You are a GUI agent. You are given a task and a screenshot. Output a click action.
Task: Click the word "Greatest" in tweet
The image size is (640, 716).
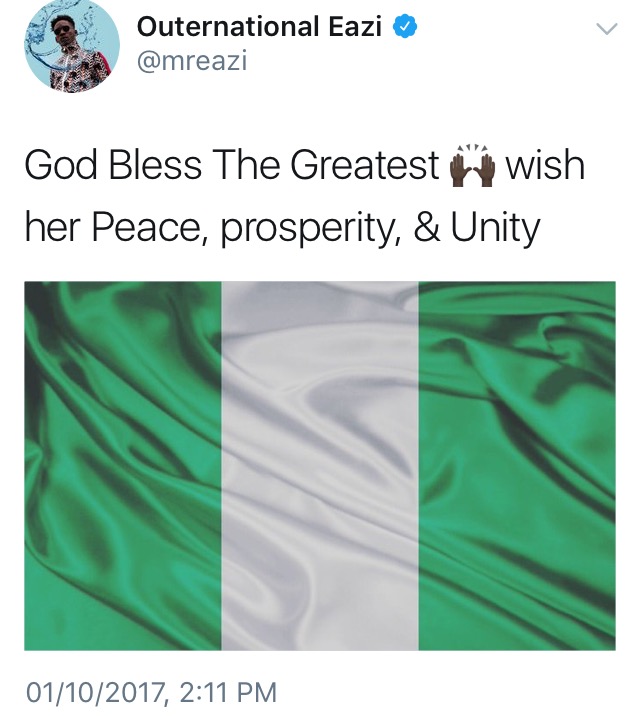pos(365,165)
